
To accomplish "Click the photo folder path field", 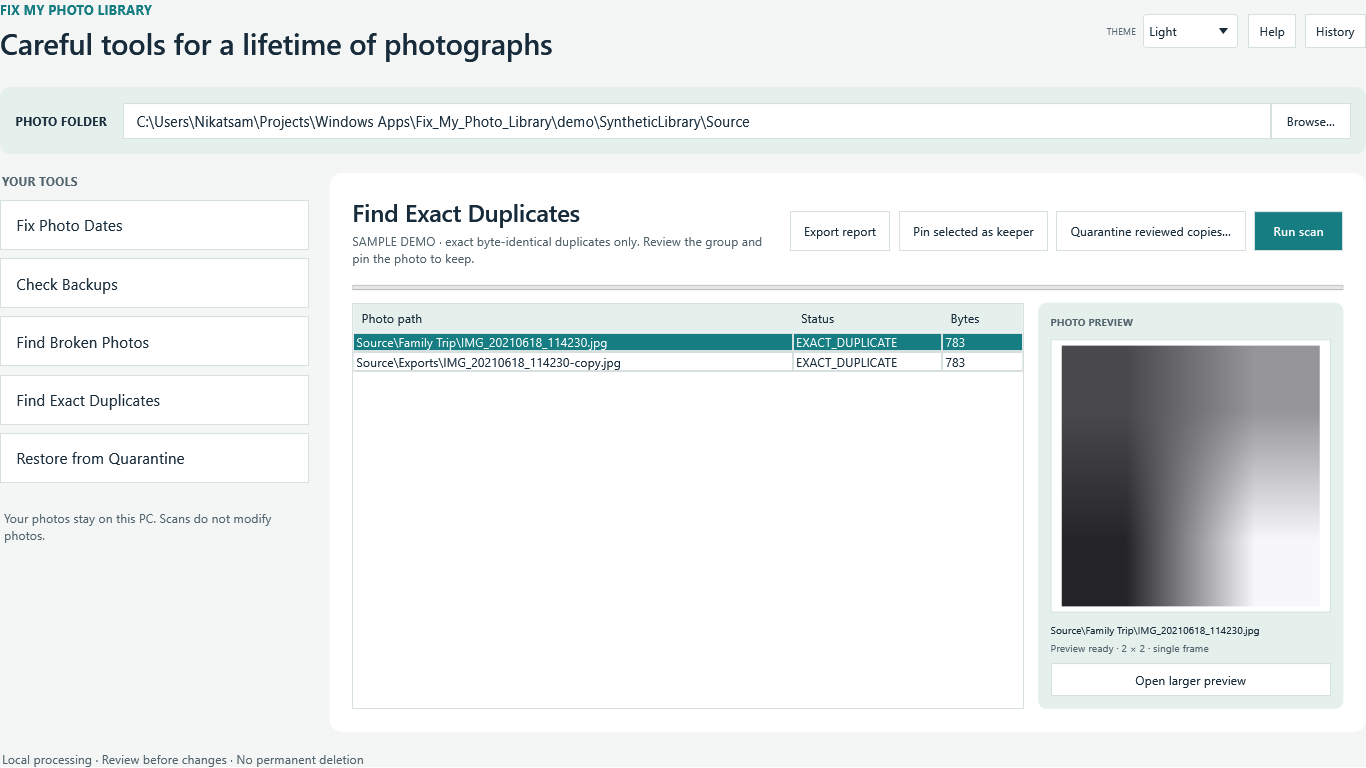I will 697,122.
